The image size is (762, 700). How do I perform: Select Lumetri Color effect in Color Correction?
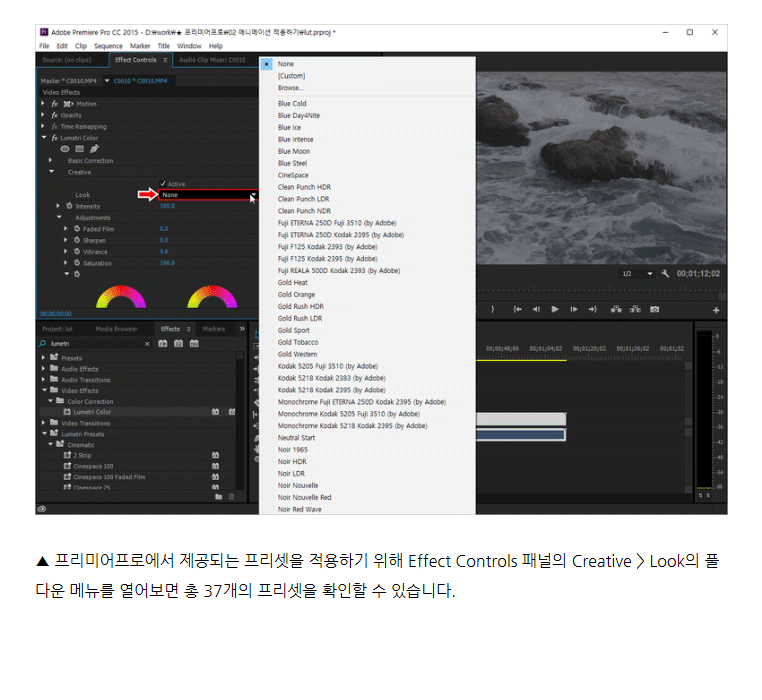(x=92, y=412)
